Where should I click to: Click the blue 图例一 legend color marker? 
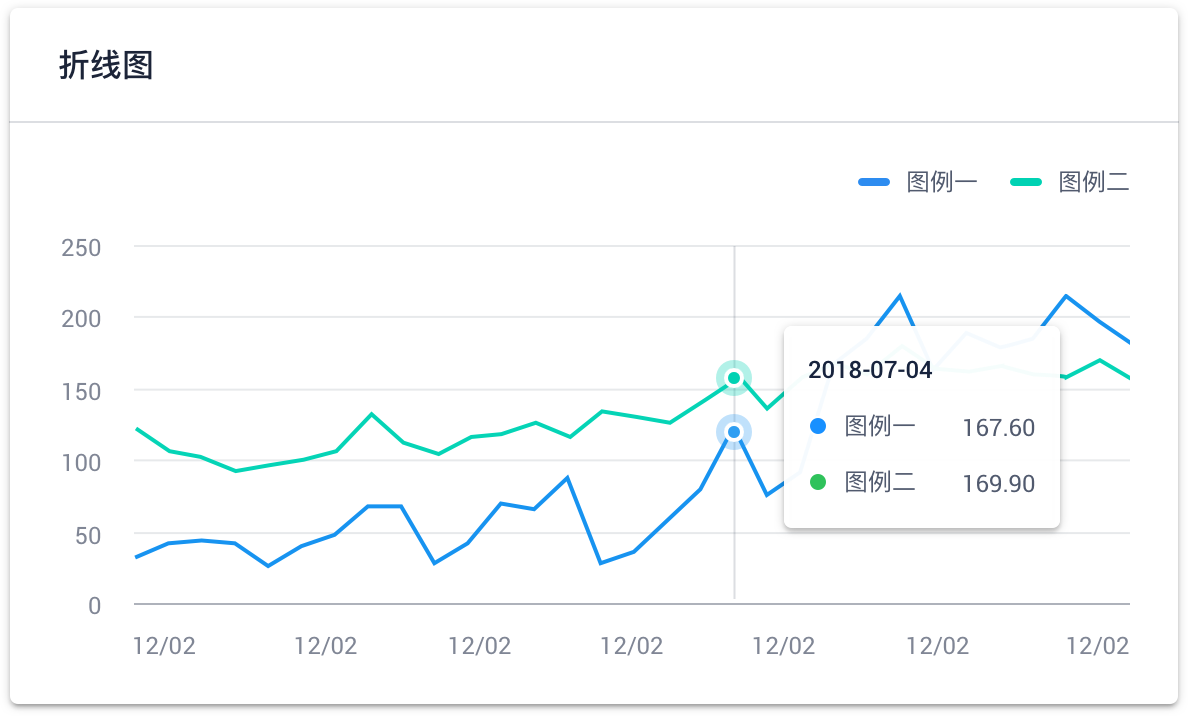[x=874, y=182]
